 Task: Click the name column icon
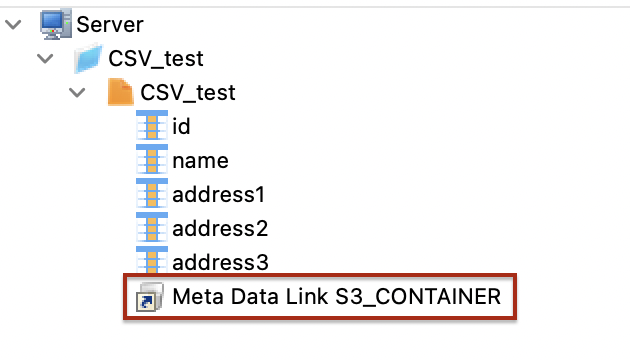(152, 160)
